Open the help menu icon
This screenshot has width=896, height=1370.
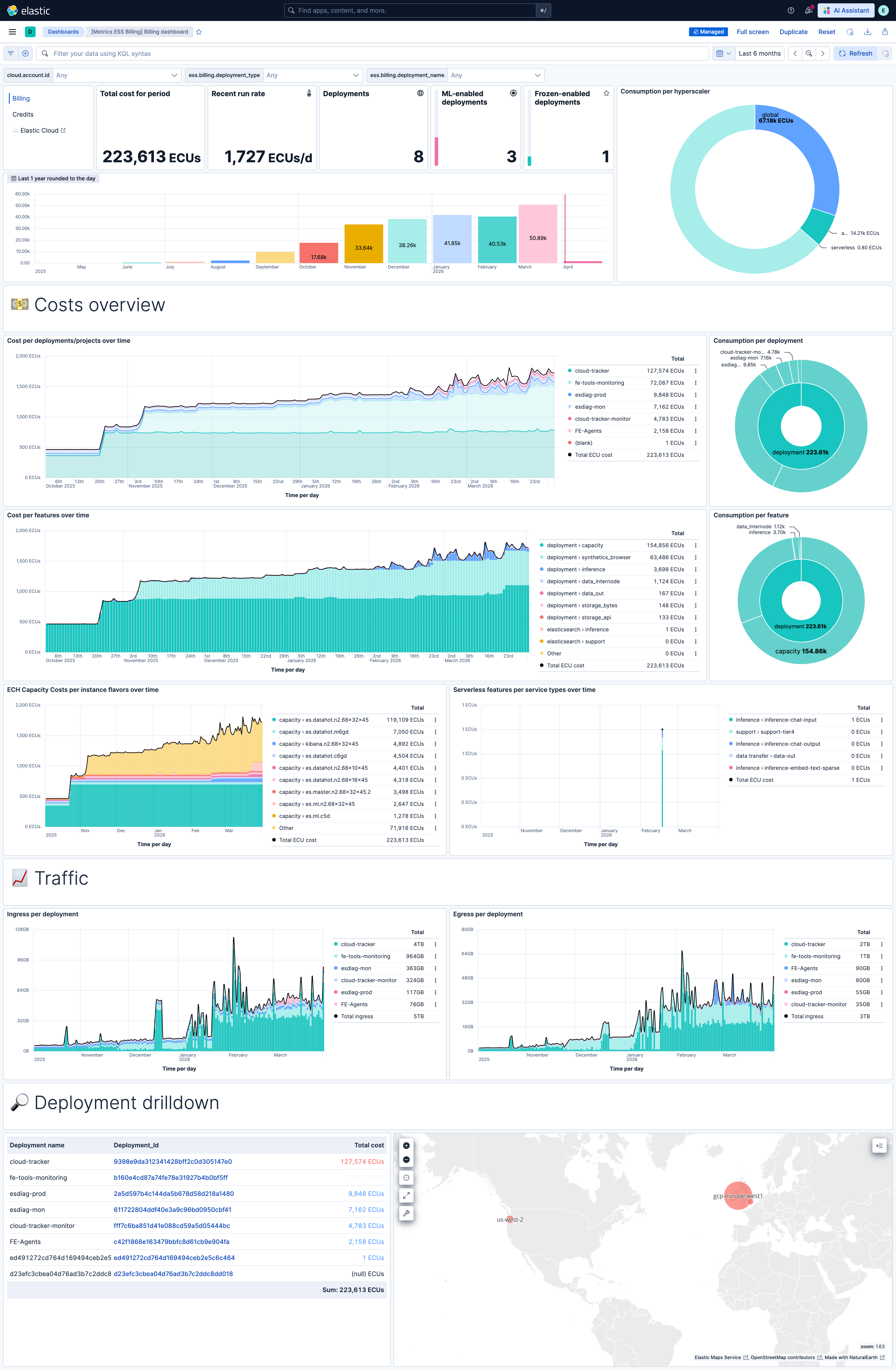point(791,10)
